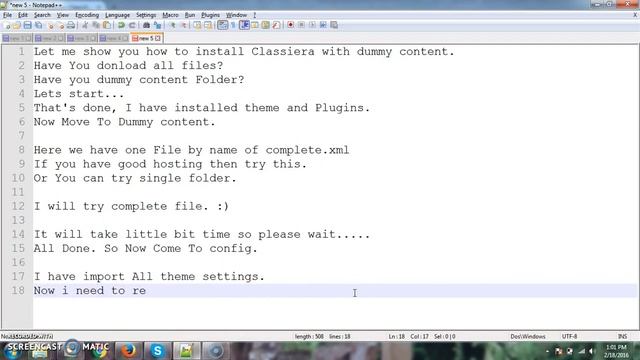Screen dimensions: 640x360
Task: Click Save current recorded macro icon
Action: click(x=334, y=25)
